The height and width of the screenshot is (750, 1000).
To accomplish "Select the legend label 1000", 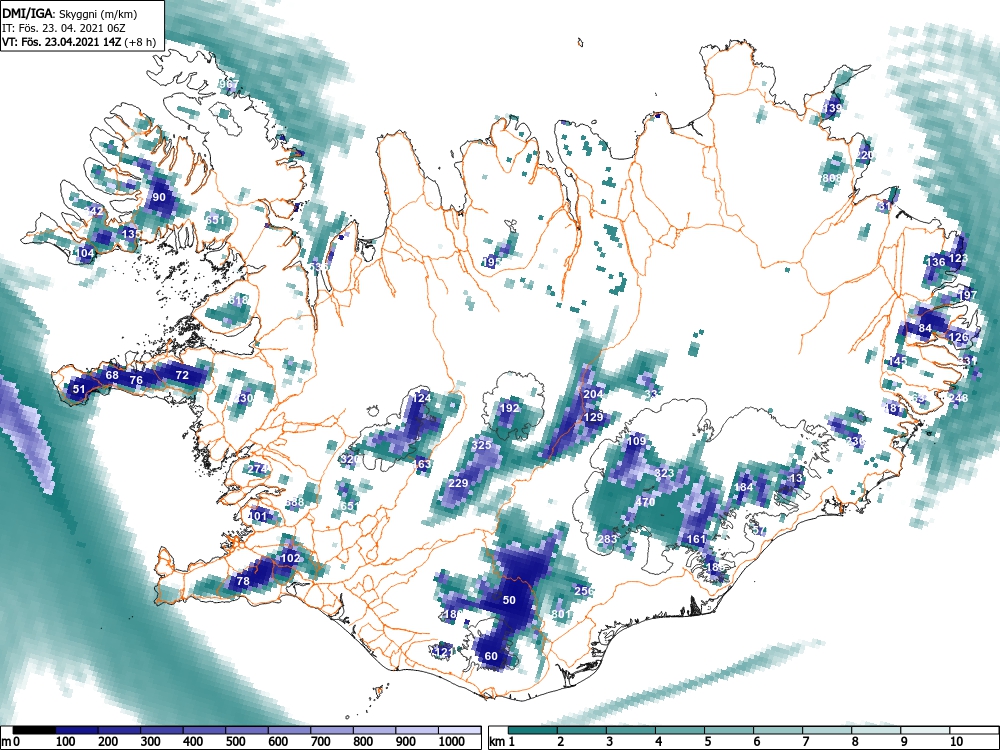I will (451, 742).
